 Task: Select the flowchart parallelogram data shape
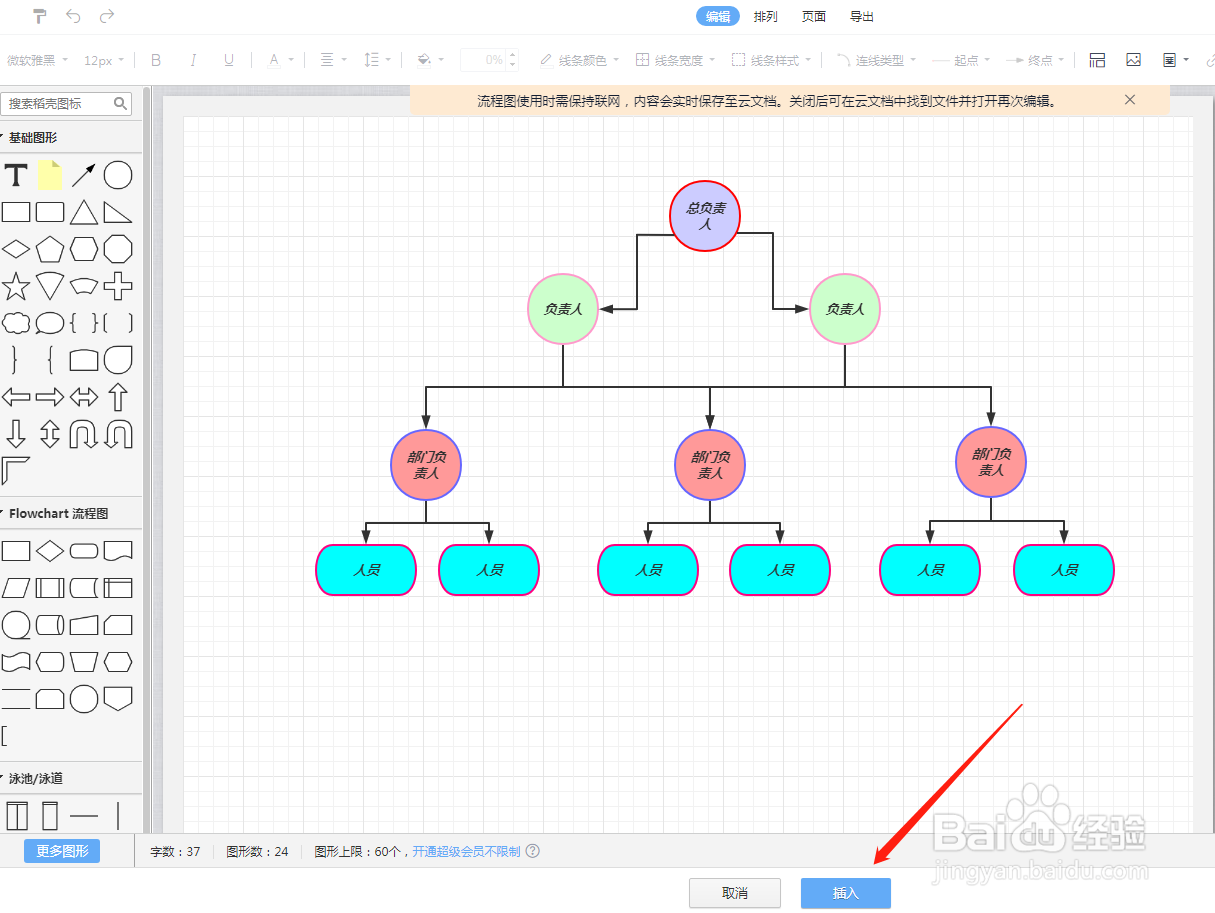click(15, 588)
